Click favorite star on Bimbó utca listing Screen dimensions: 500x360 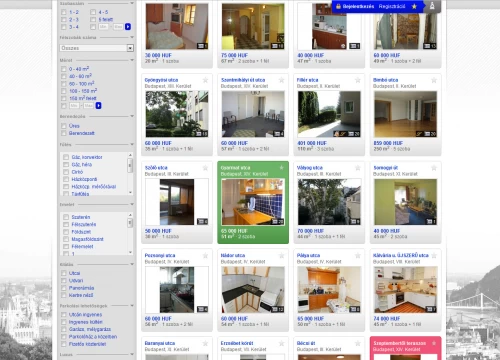[x=434, y=80]
